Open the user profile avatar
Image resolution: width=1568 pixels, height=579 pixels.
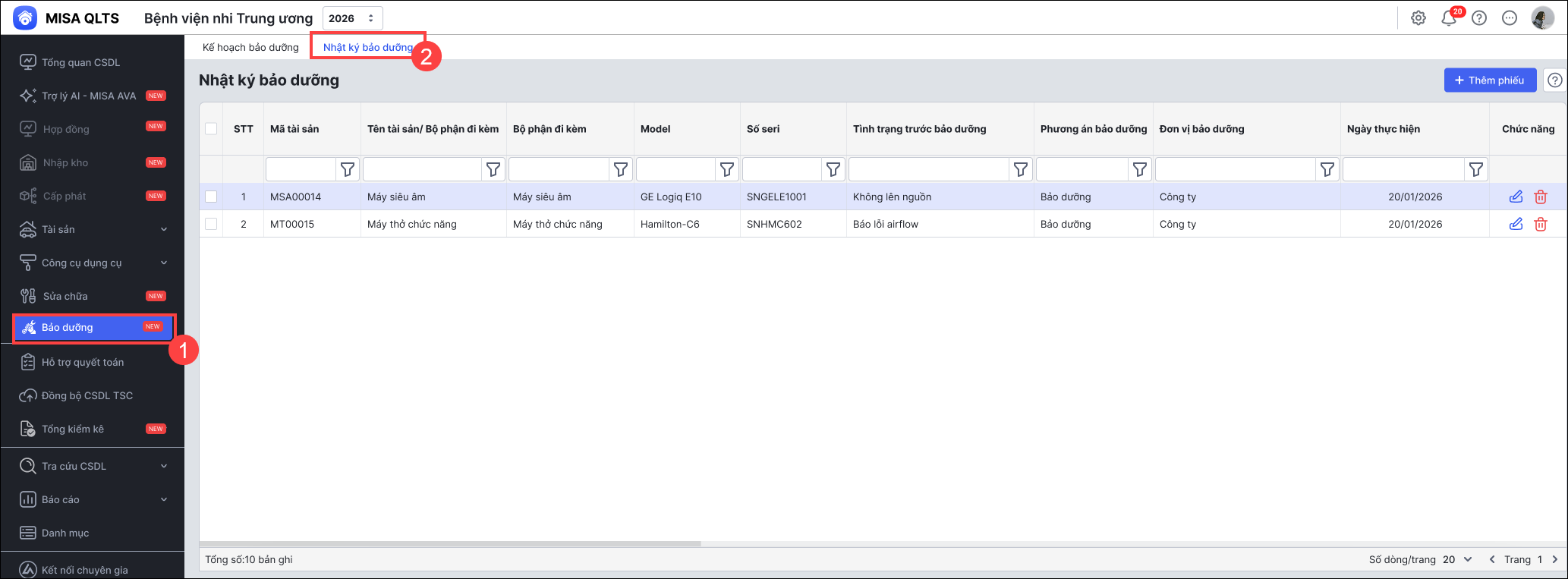coord(1542,18)
